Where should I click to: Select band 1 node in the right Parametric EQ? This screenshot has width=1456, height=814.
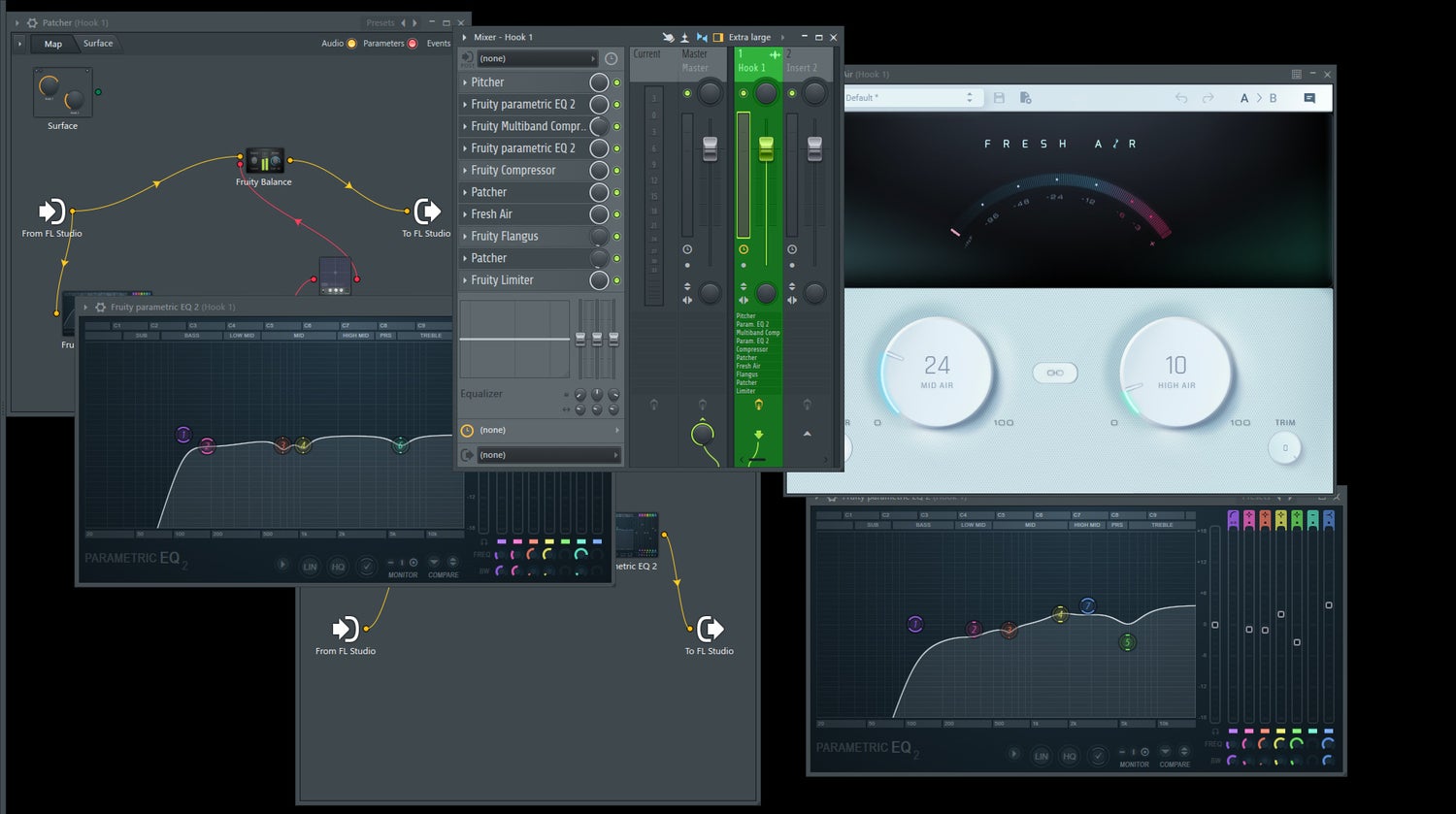point(914,624)
